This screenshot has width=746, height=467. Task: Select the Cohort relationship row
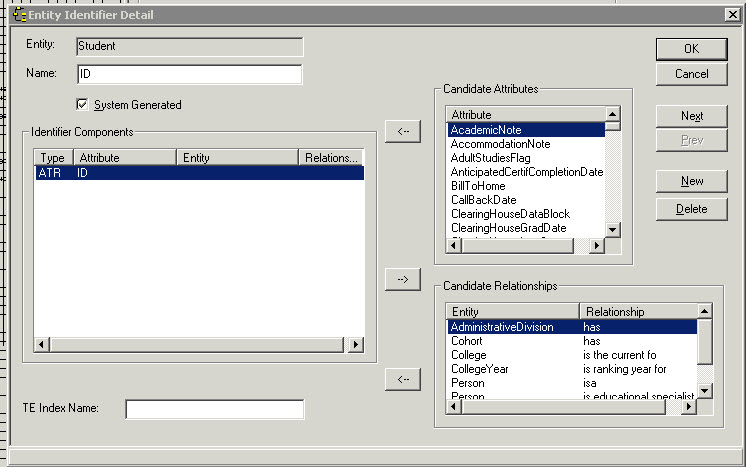[x=570, y=341]
